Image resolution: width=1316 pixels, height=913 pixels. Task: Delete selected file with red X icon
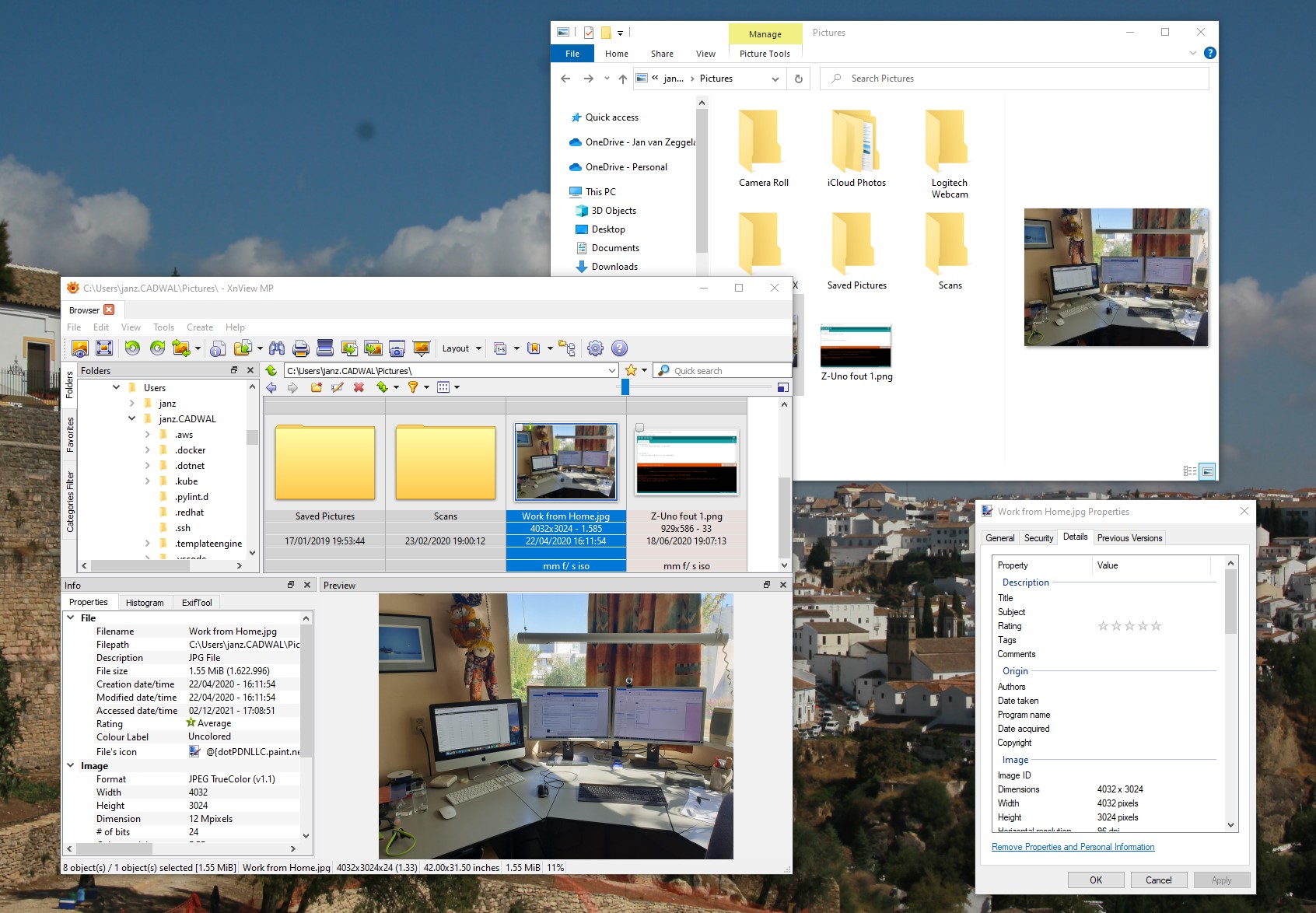(359, 387)
